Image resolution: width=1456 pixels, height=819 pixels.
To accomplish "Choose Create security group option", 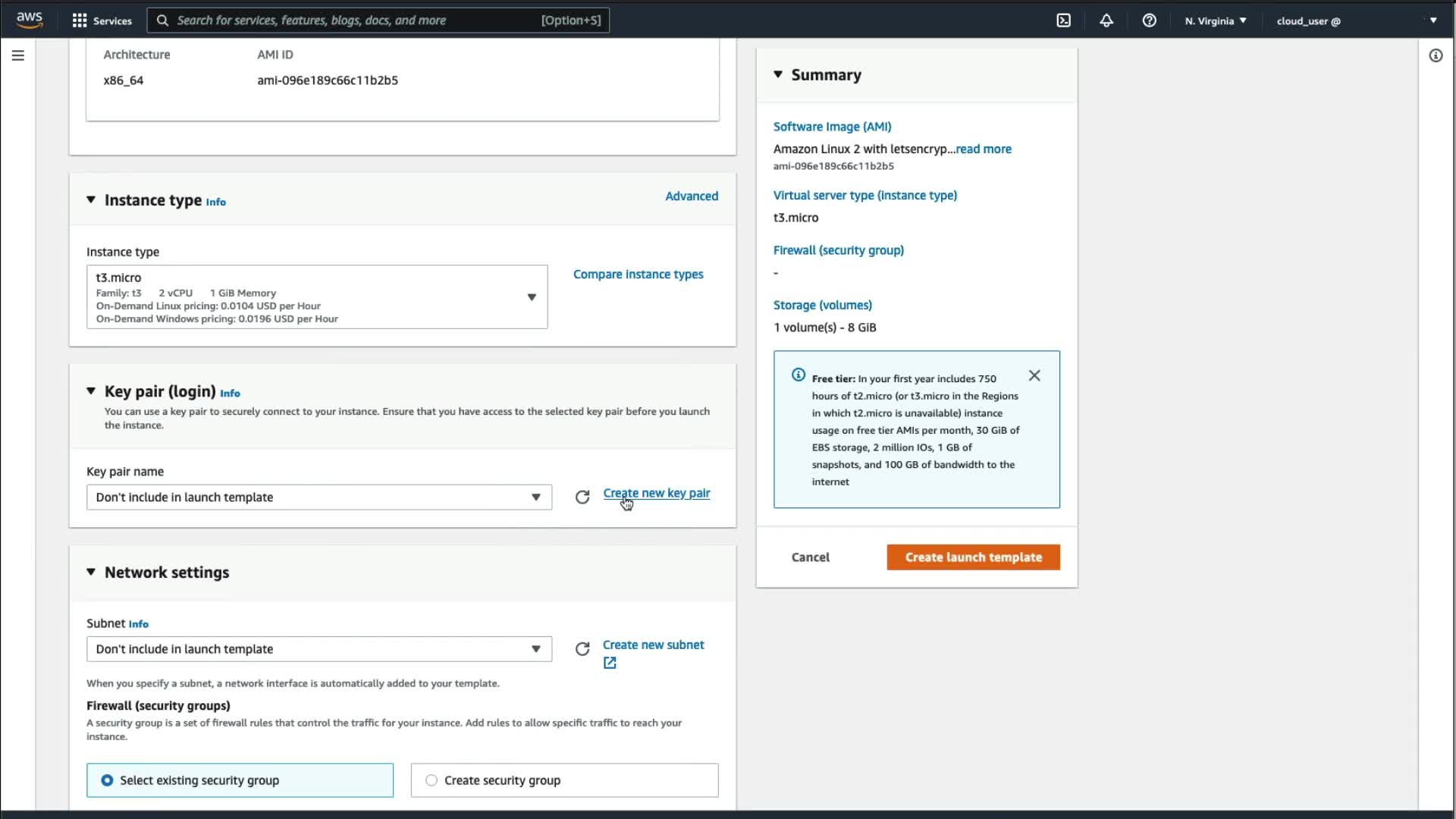I will pos(431,780).
